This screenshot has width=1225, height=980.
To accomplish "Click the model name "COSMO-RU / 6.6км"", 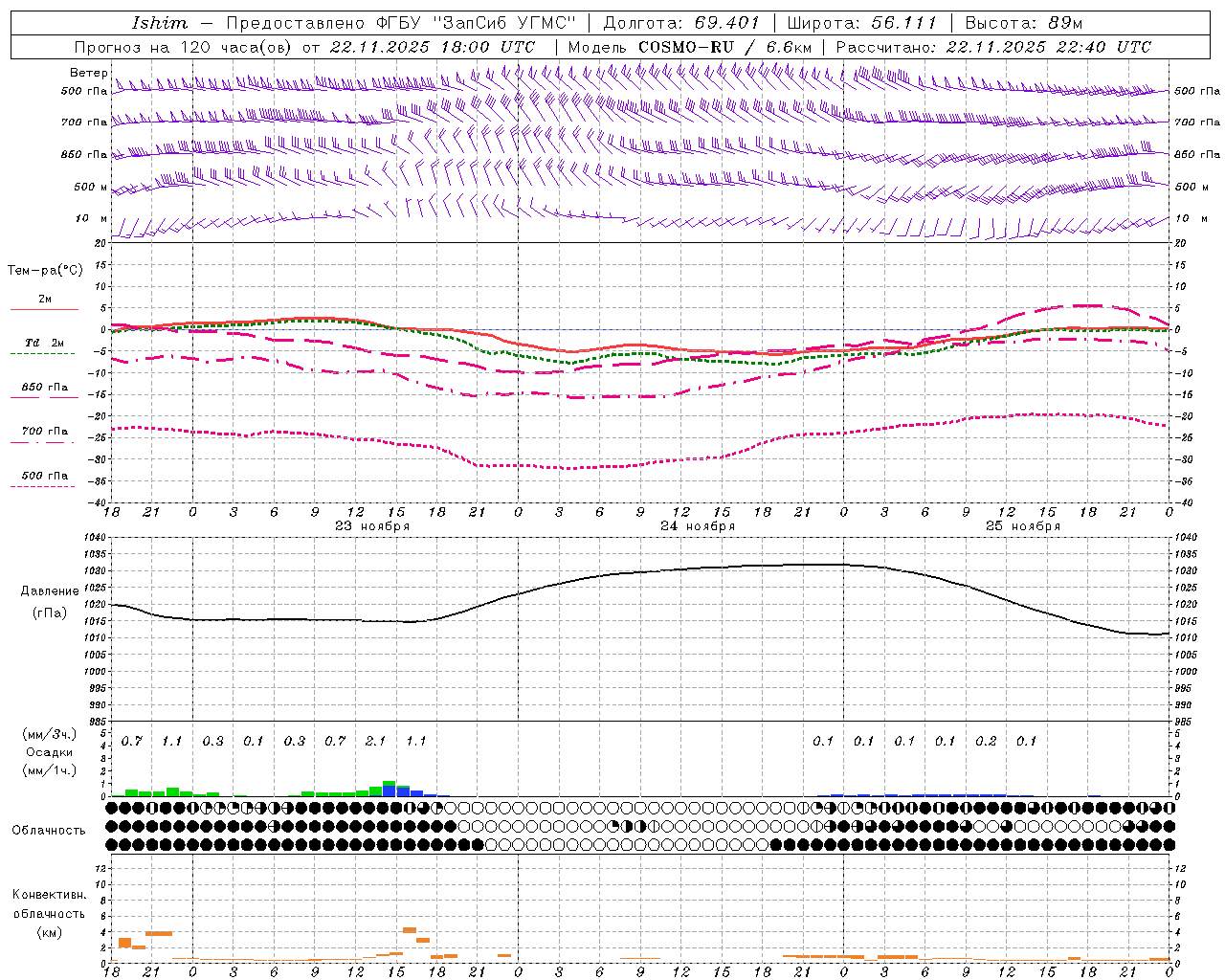I will pos(725,47).
